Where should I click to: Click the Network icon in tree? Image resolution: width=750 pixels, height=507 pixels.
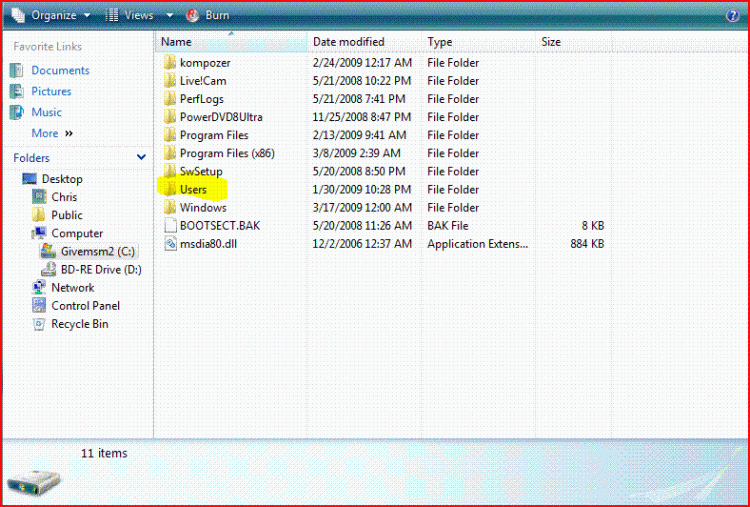39,288
